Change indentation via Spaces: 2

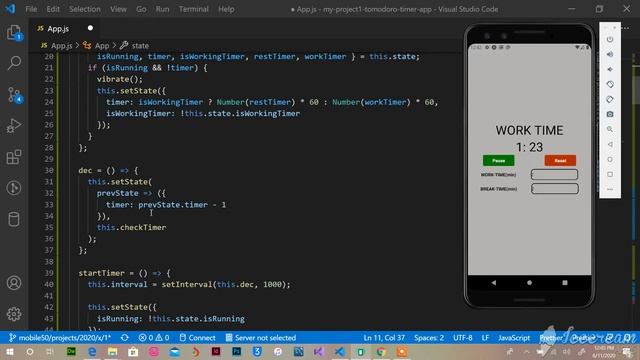coord(429,338)
